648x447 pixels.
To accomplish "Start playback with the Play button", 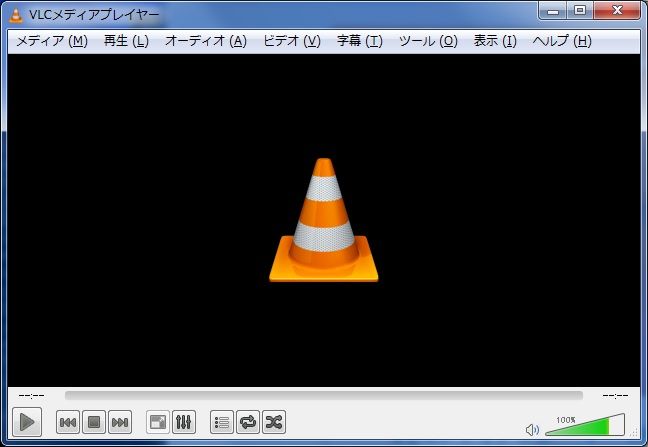I will pos(27,422).
